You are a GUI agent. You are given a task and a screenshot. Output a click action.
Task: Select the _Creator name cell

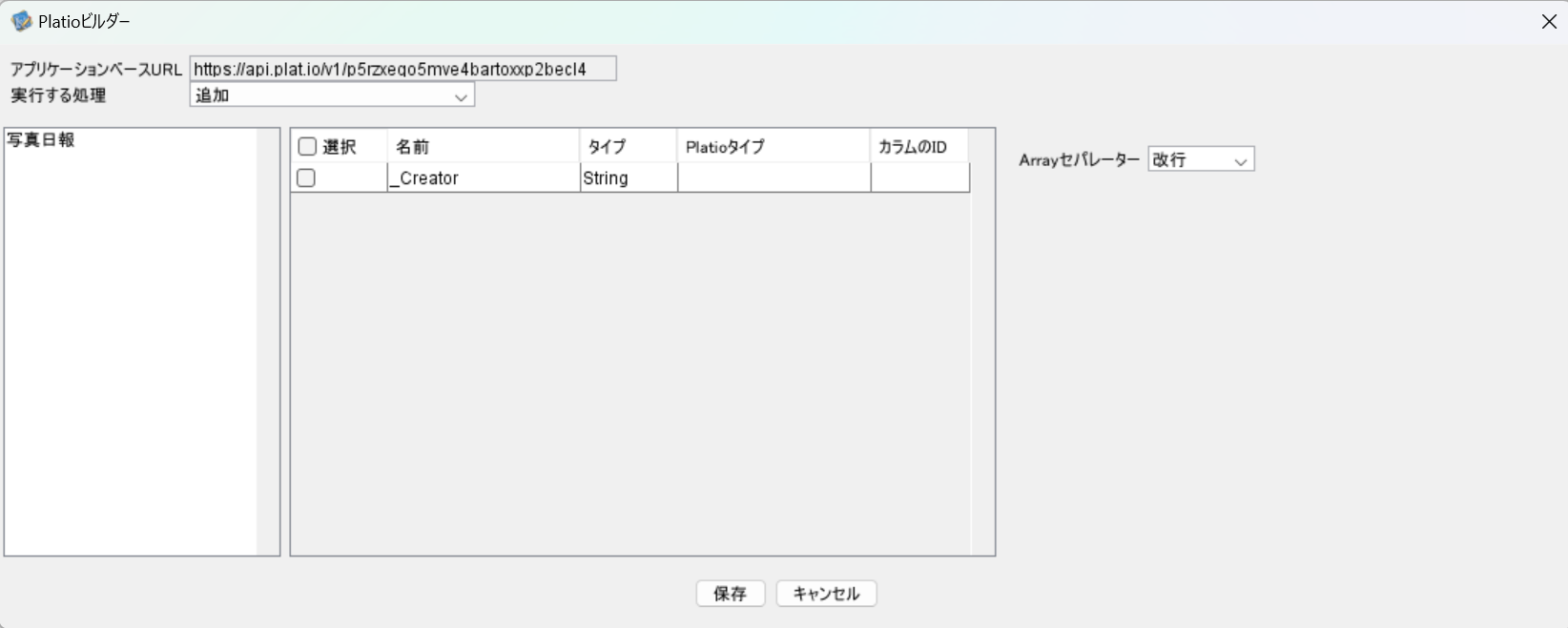pyautogui.click(x=483, y=178)
